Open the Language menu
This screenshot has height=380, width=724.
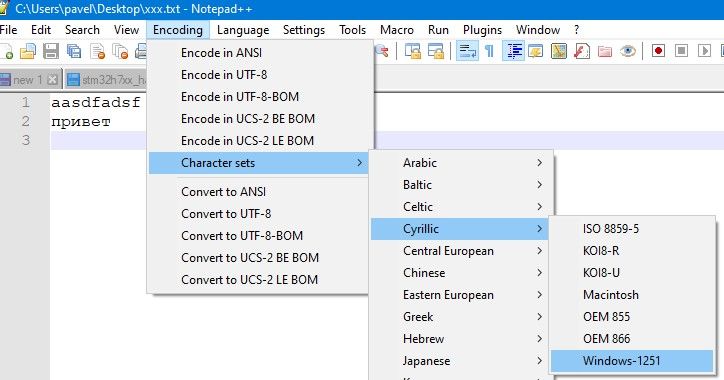[243, 30]
